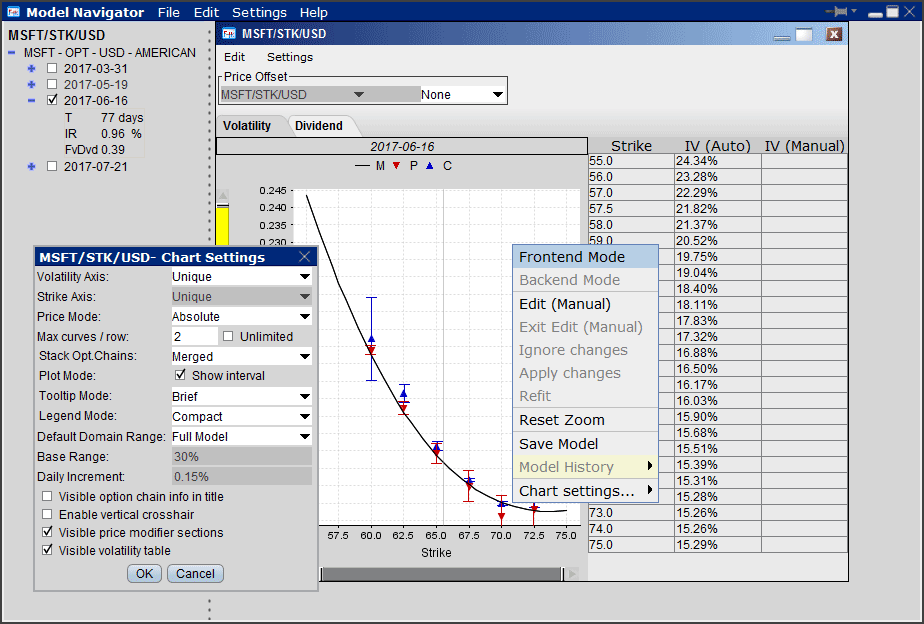Click the Strike column header
The height and width of the screenshot is (624, 924).
coord(631,146)
